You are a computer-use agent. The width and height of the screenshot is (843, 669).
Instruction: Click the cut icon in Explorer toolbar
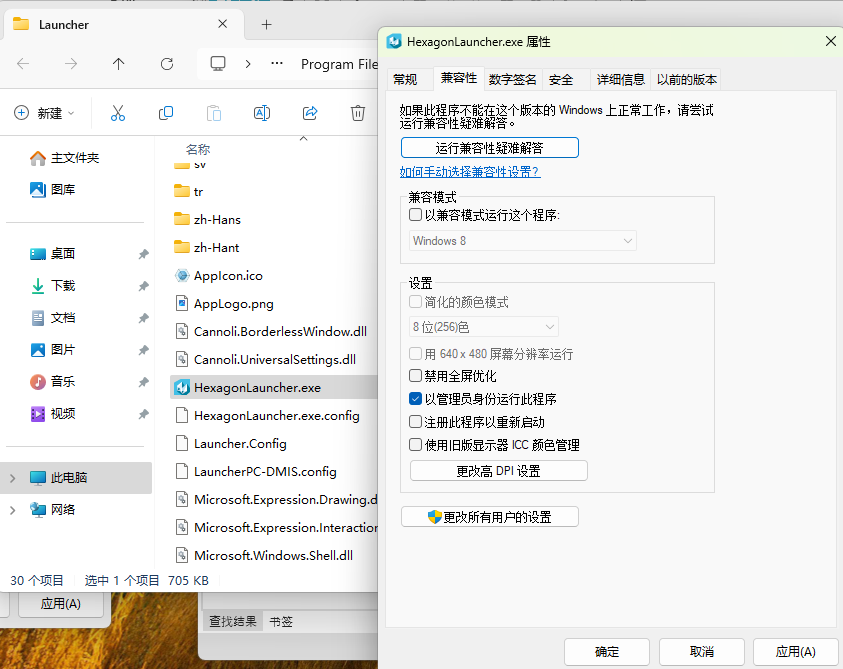tap(117, 113)
